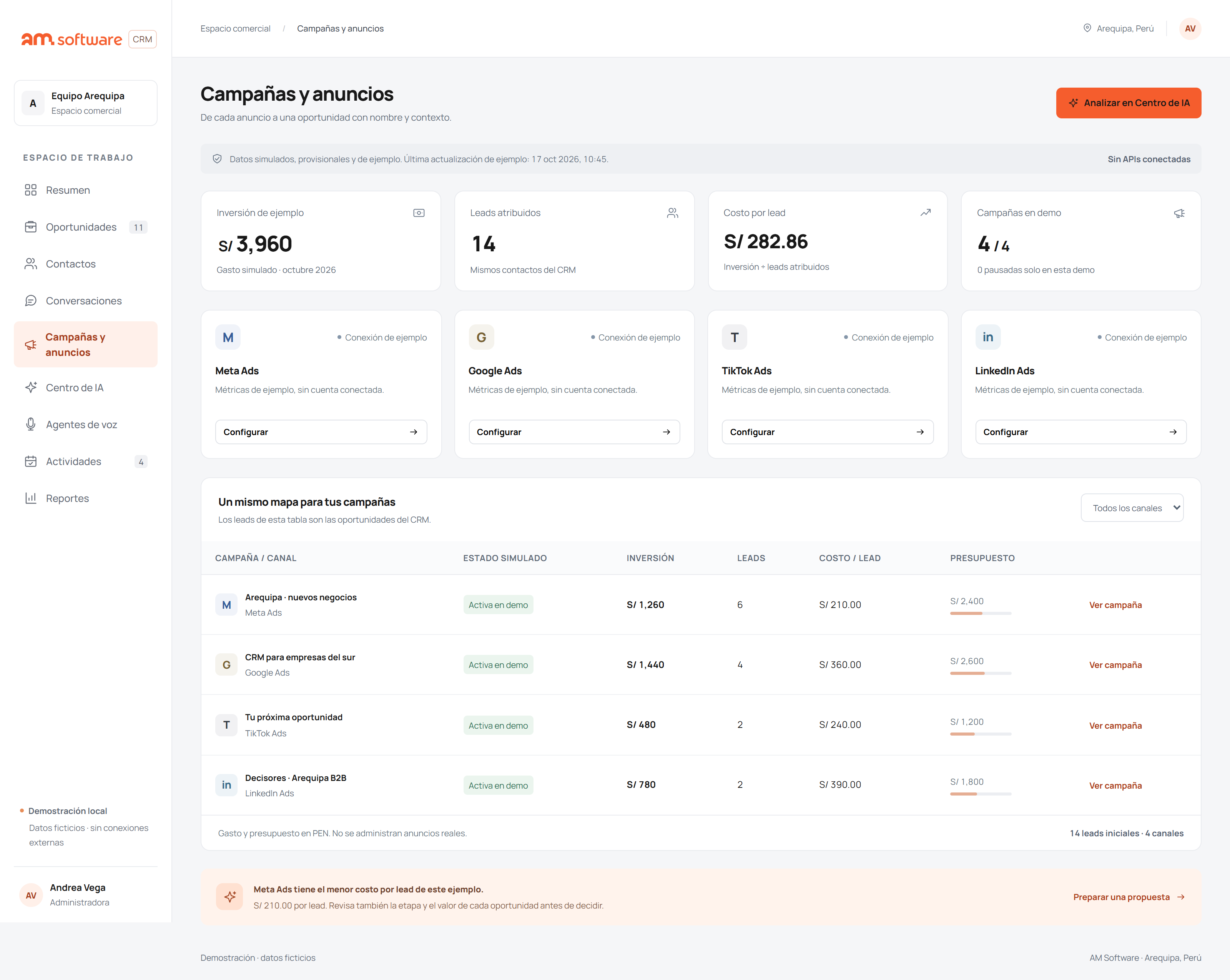Click the trend arrow icon on Costo por lead
Screen dimensions: 1230x980
[925, 213]
